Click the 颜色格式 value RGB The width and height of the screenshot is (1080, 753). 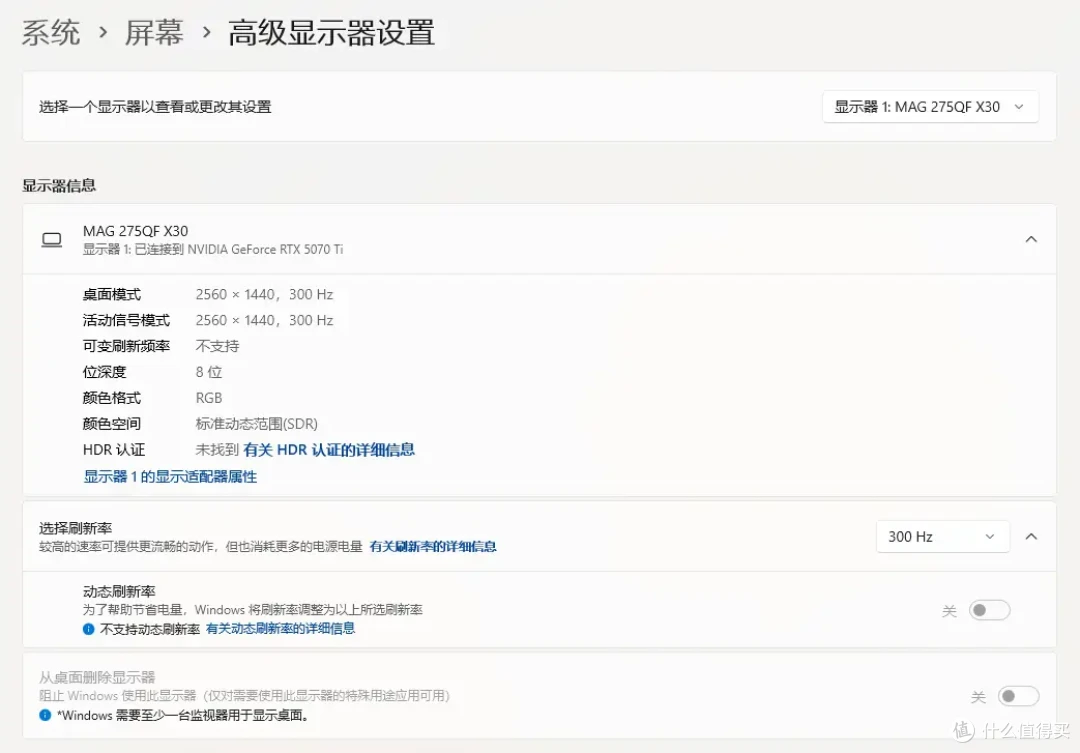tap(209, 398)
